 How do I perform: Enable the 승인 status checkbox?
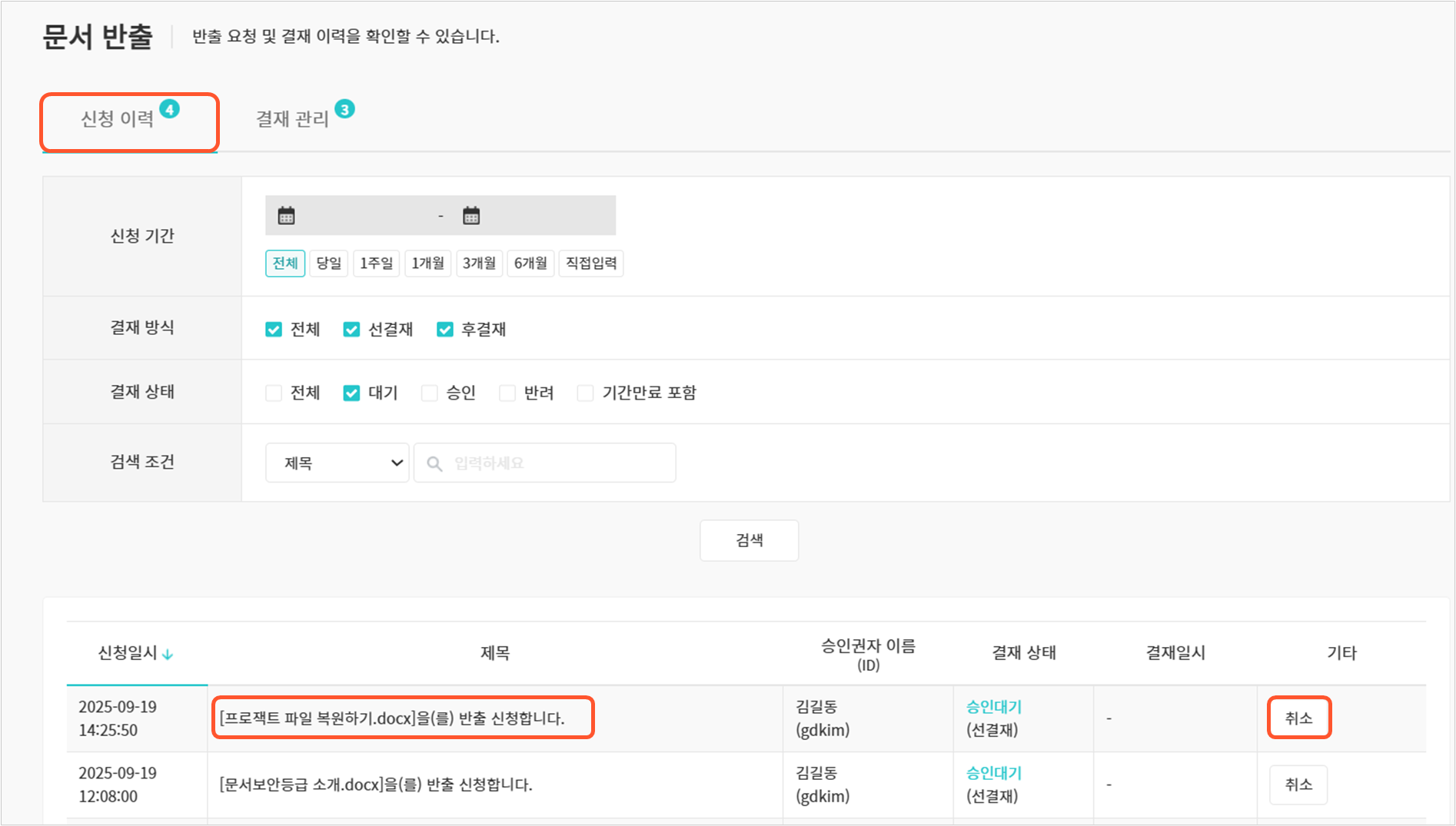pyautogui.click(x=429, y=393)
